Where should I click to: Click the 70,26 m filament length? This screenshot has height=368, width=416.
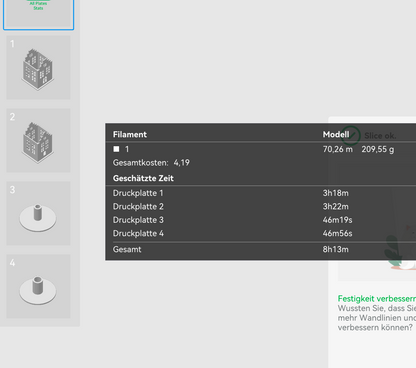click(x=337, y=149)
